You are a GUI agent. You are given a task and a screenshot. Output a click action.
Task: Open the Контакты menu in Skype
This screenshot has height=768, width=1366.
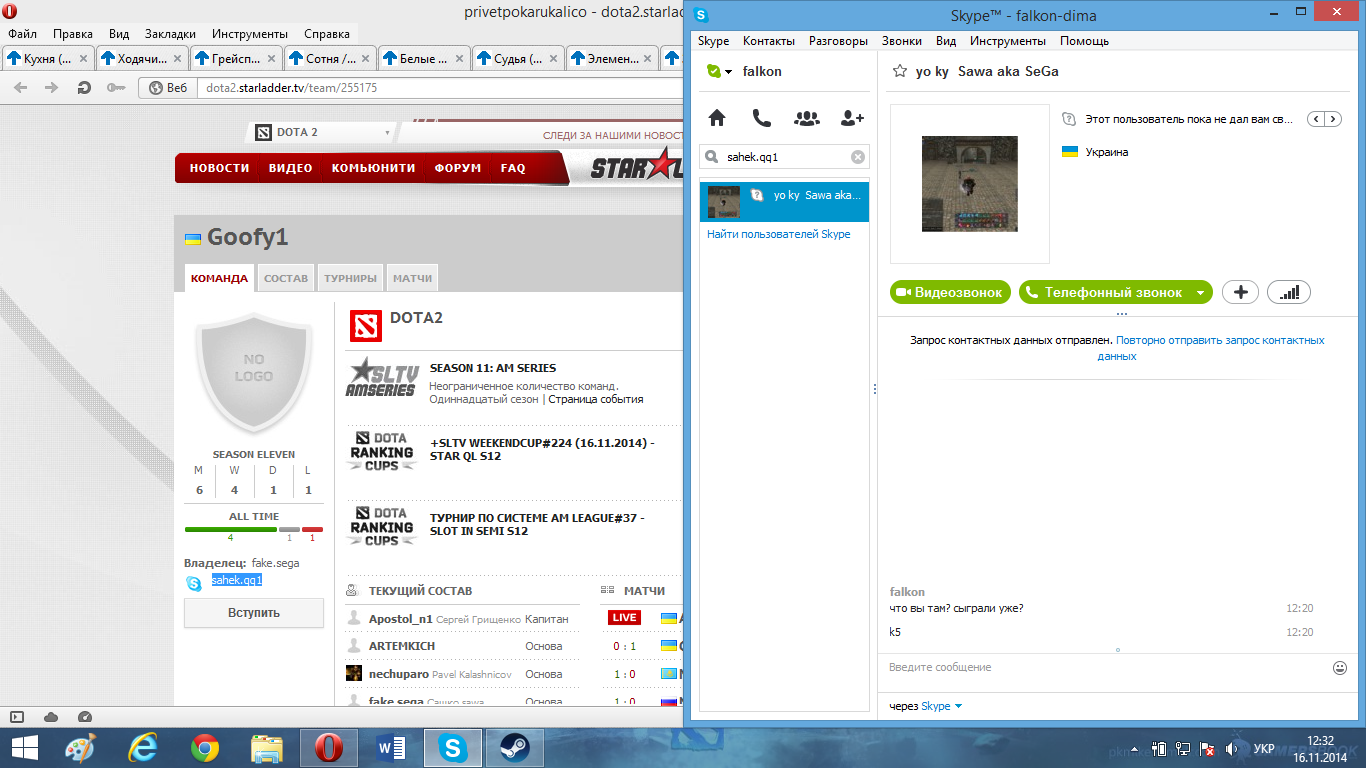click(769, 41)
